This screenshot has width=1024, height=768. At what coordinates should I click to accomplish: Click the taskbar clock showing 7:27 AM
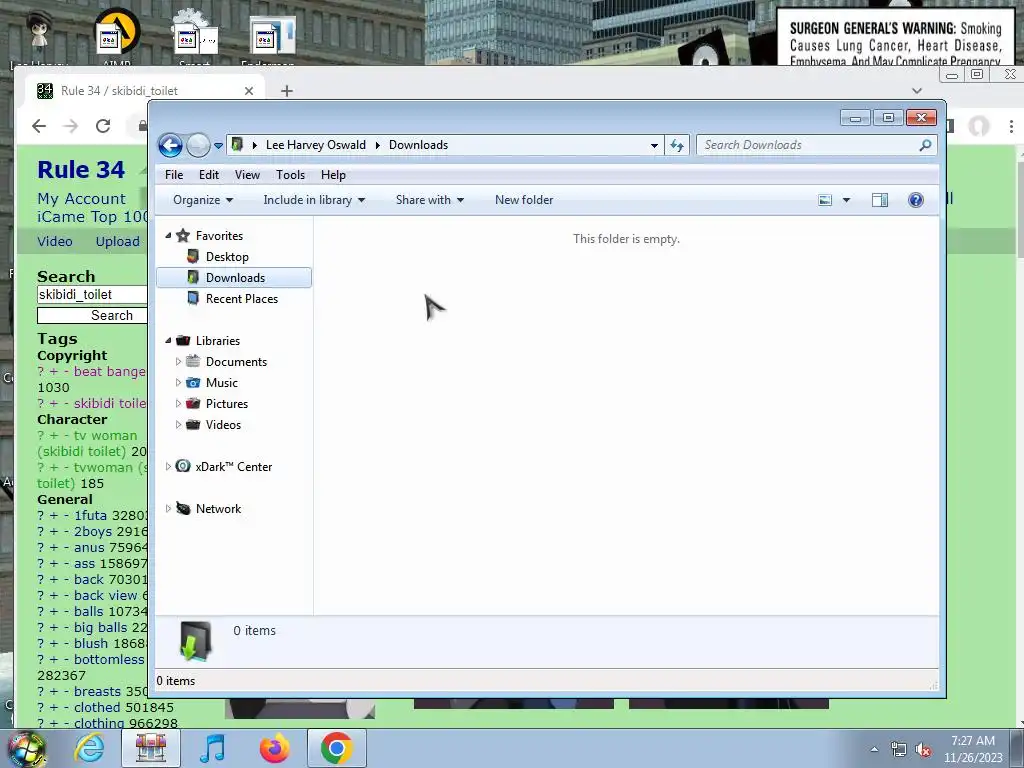[x=973, y=749]
